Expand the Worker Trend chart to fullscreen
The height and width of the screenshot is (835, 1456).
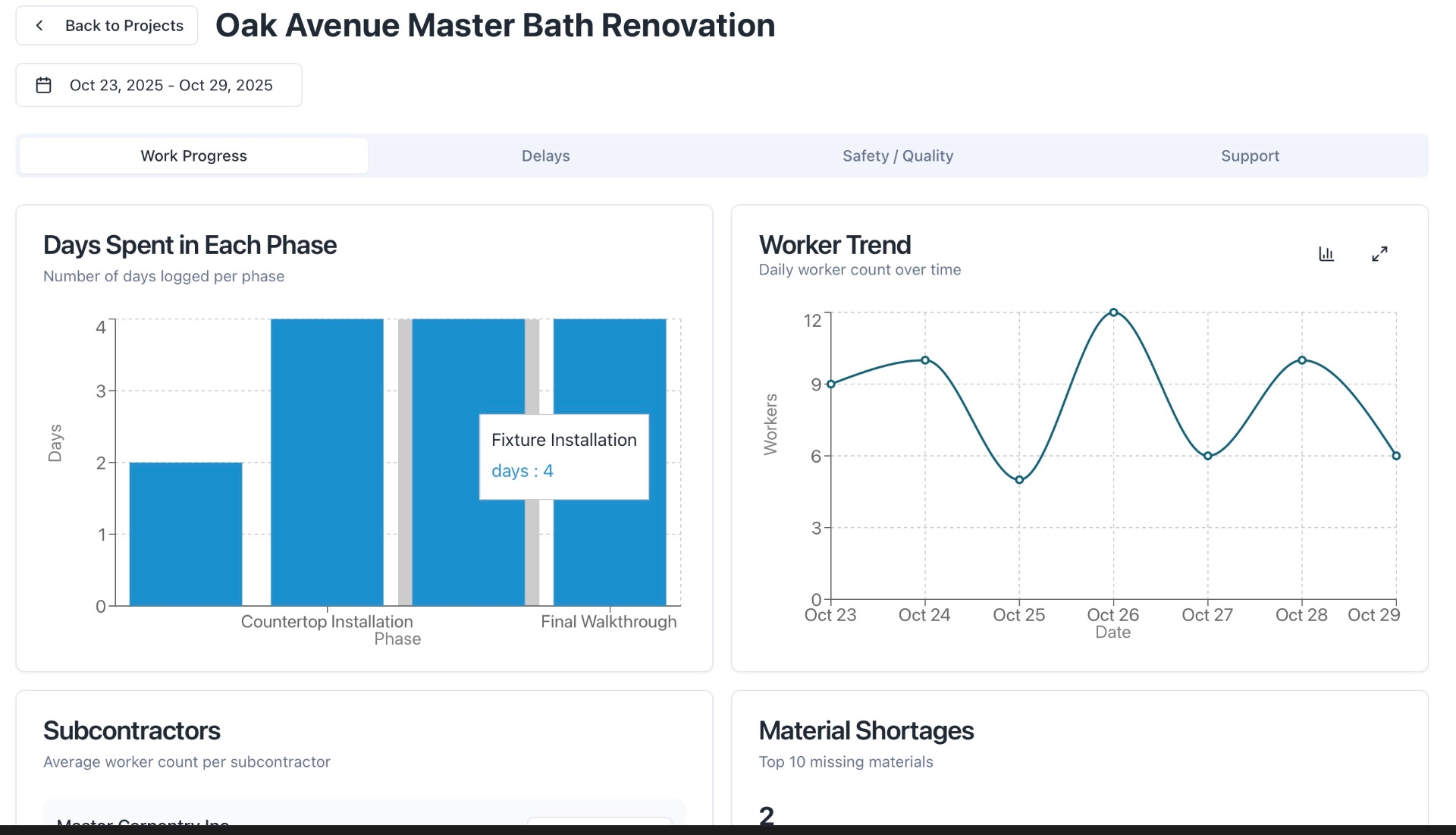[x=1379, y=254]
